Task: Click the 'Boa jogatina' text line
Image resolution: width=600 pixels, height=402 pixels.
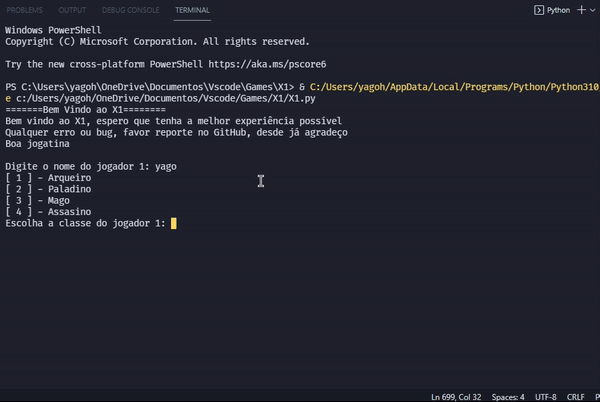Action: click(37, 144)
